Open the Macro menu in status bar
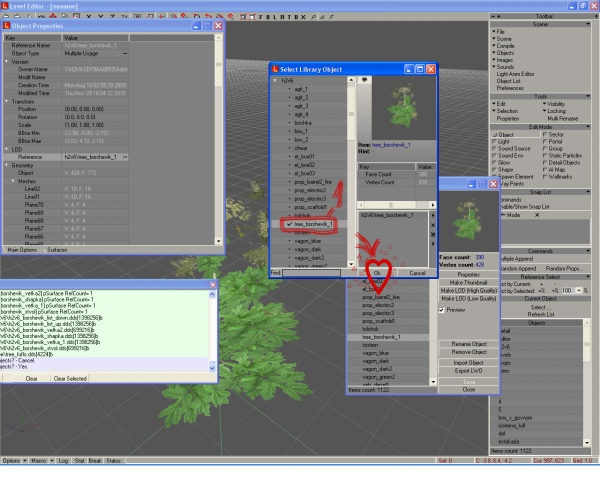Screen dimensions: 600x480 click(37, 461)
